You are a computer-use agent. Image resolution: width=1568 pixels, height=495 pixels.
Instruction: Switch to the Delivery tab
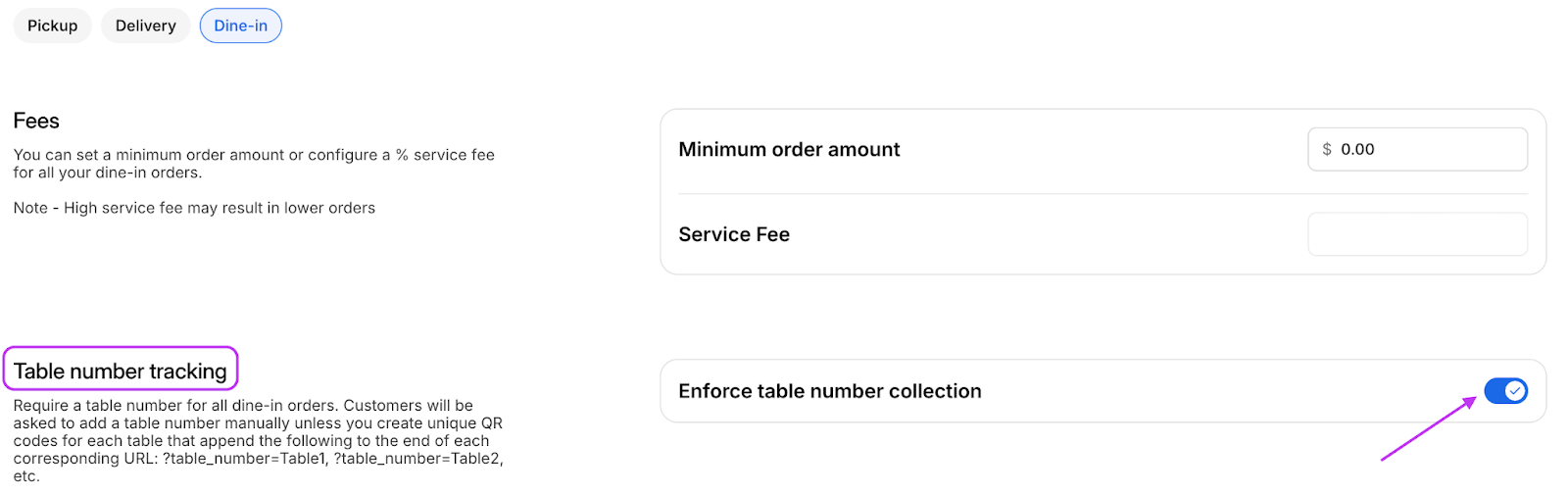[145, 25]
